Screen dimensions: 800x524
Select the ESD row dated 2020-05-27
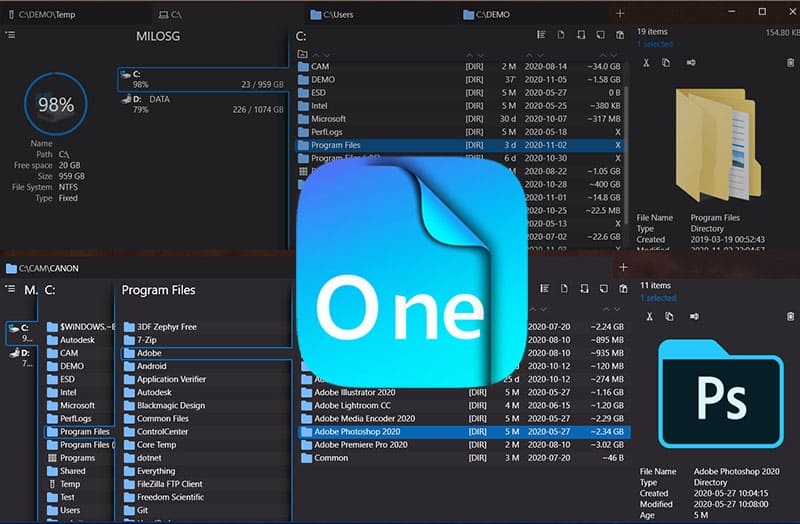coord(459,93)
